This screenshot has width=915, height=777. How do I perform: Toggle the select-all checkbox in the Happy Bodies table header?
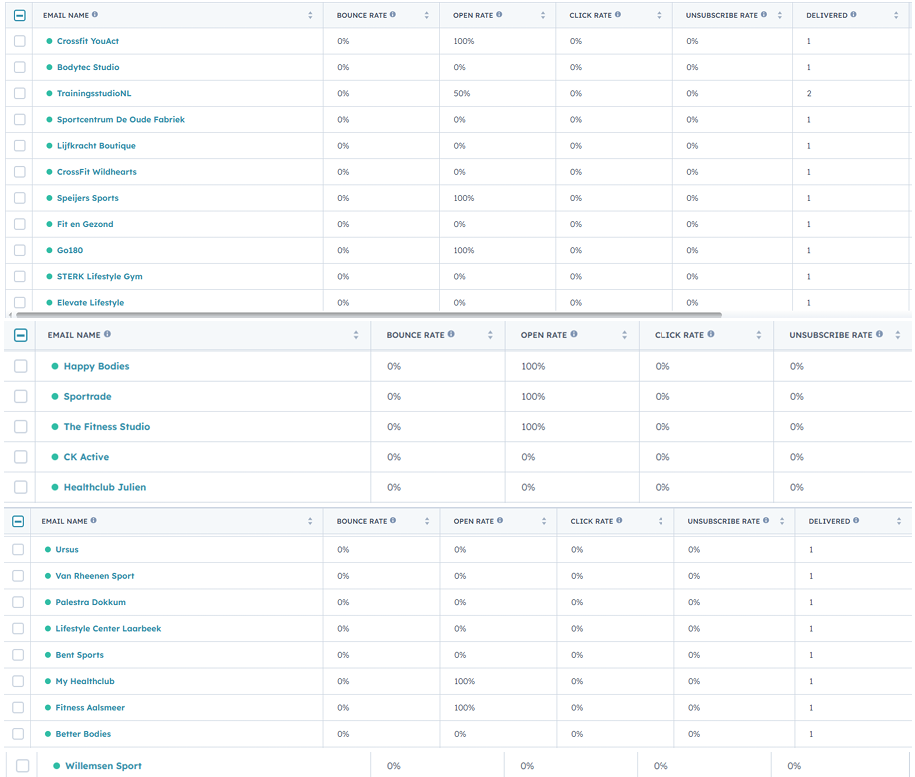(20, 335)
